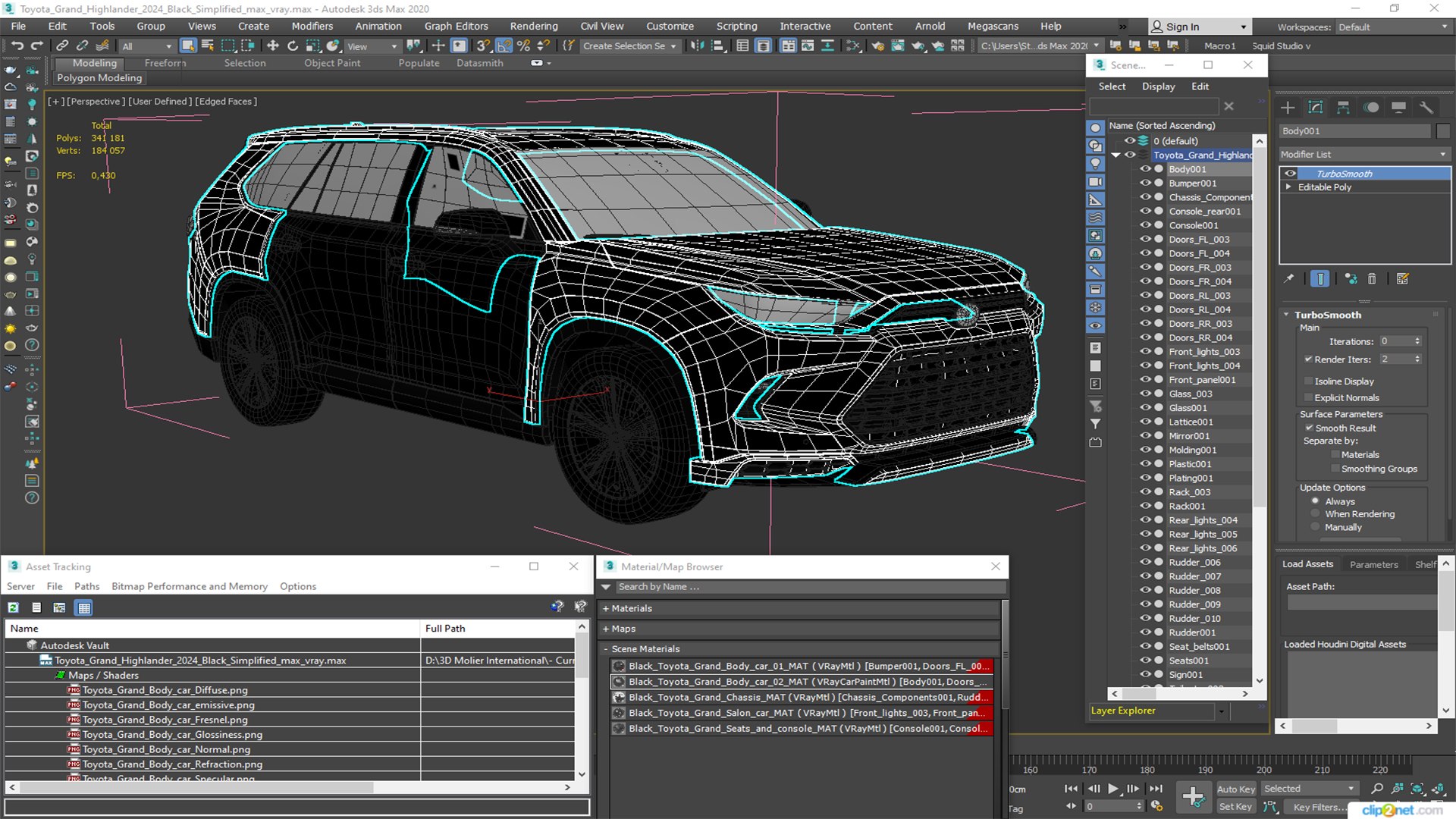1456x819 pixels.
Task: Click the Set Key button
Action: [x=1235, y=807]
